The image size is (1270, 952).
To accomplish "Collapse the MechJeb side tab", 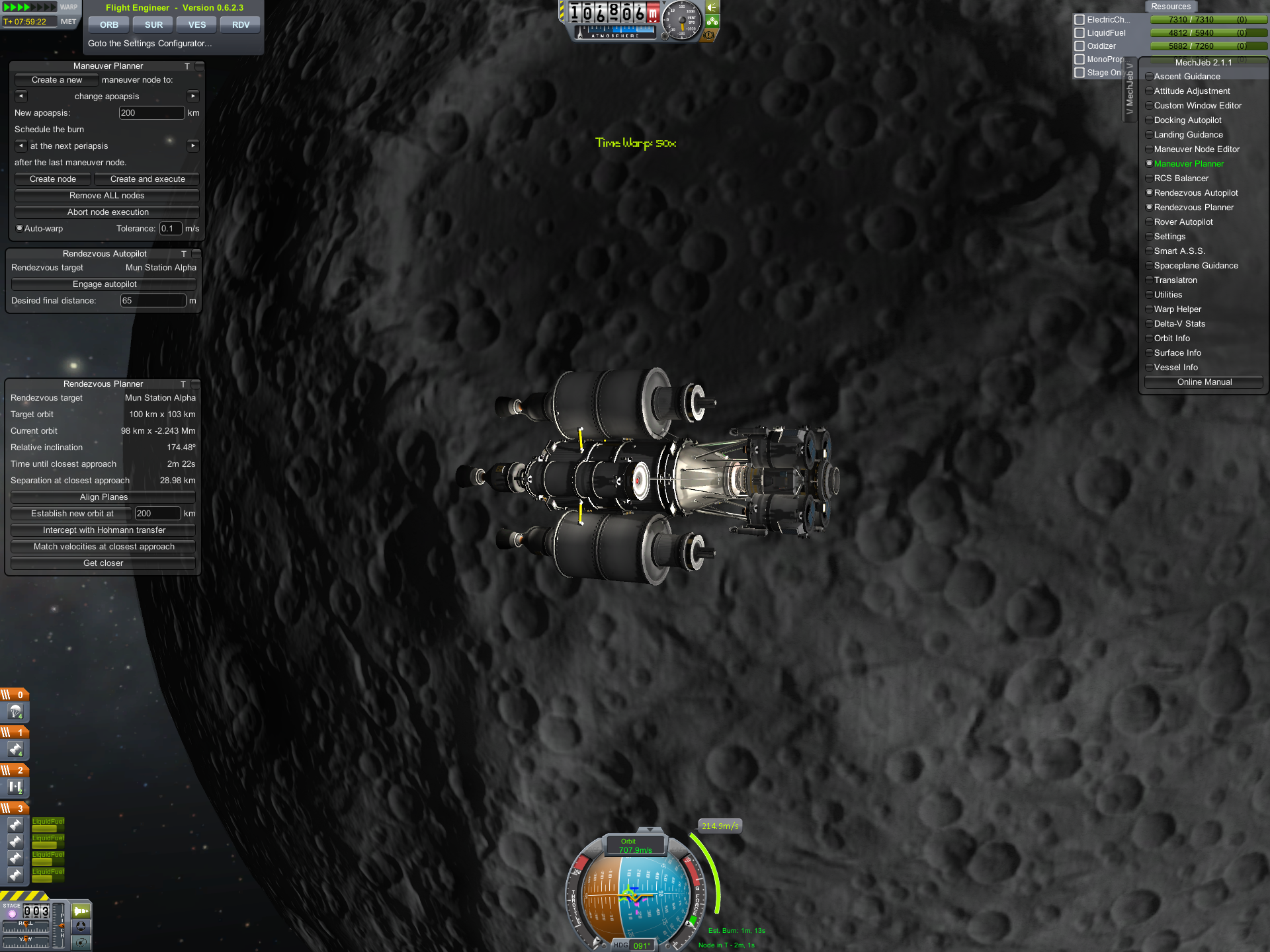I will (x=1129, y=89).
